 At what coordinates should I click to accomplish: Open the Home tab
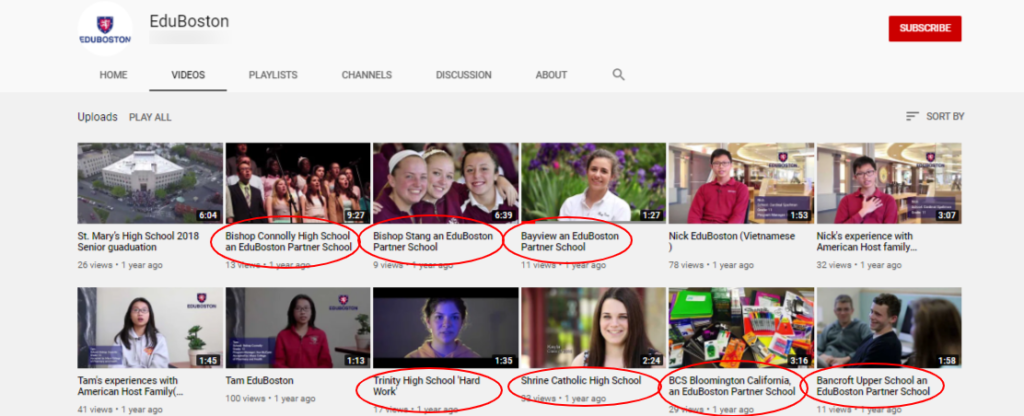pyautogui.click(x=113, y=75)
